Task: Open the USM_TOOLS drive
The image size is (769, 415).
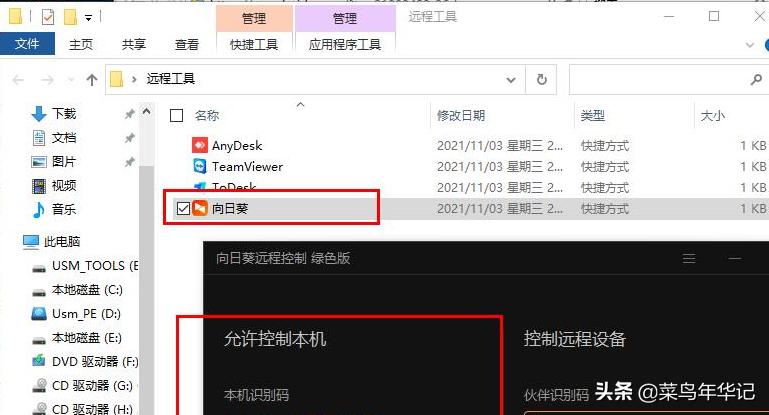Action: point(95,266)
